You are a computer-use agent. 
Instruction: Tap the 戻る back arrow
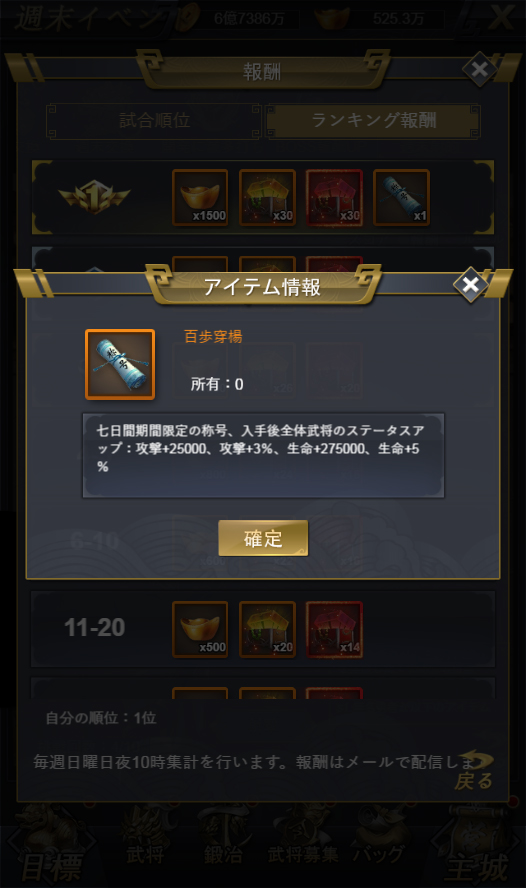[x=474, y=771]
